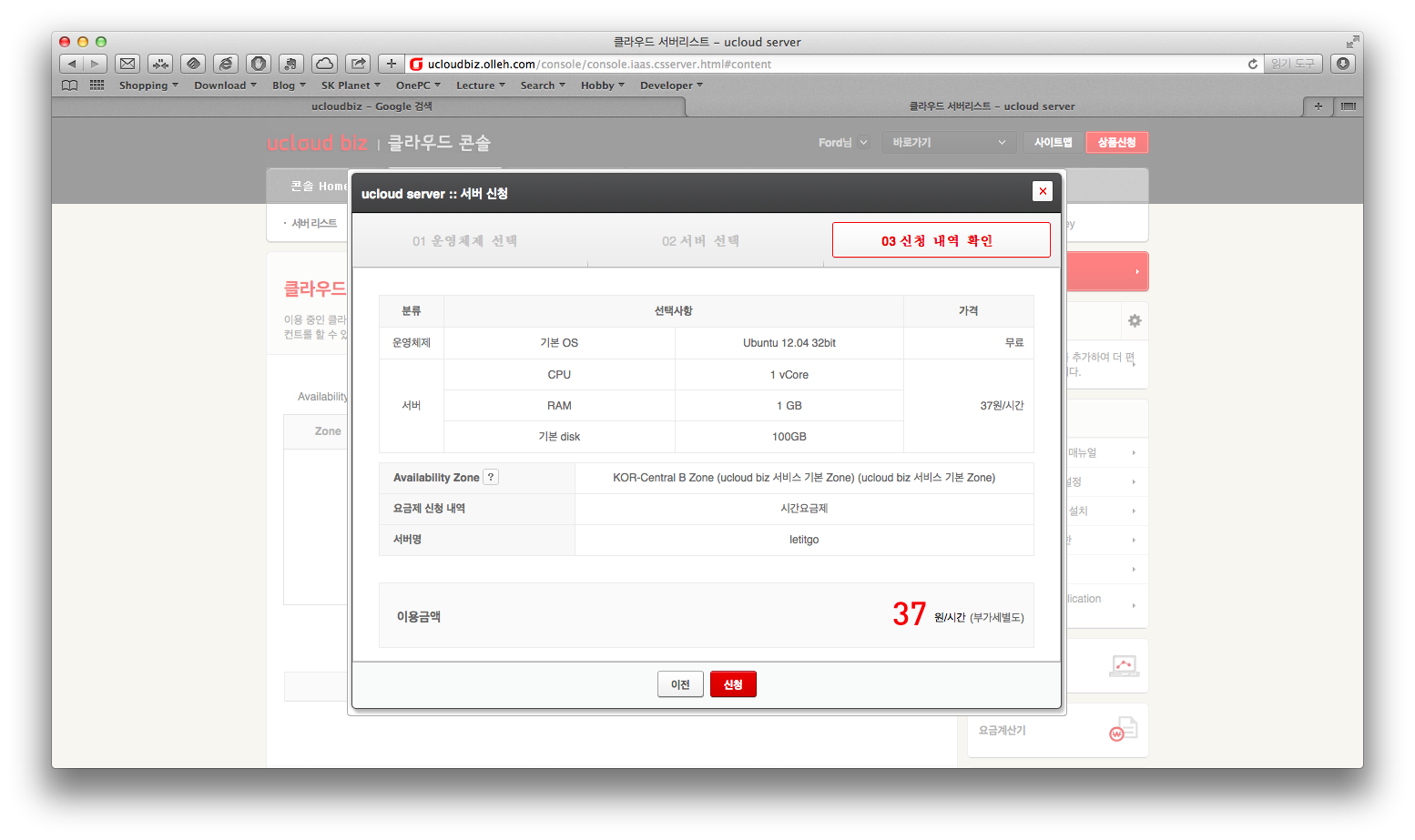Click the monitoring chart icon on right panel
This screenshot has width=1415, height=840.
pos(1124,666)
